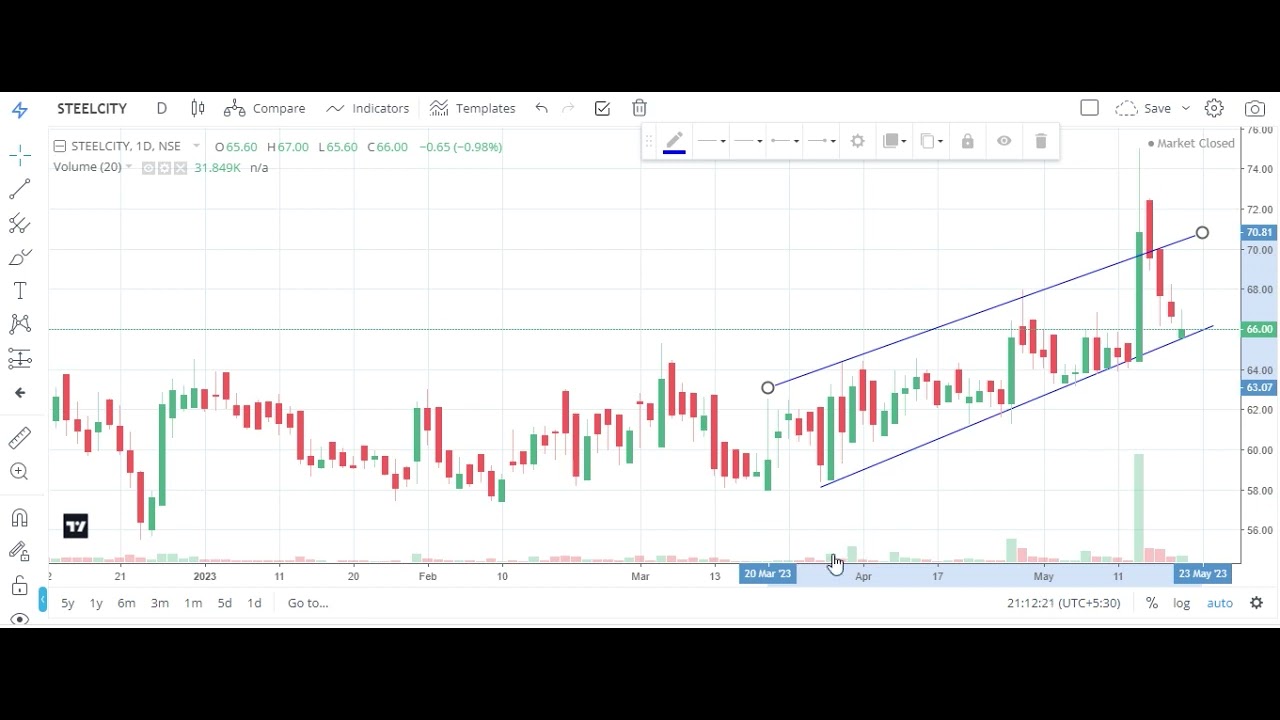Image resolution: width=1280 pixels, height=720 pixels.
Task: Select the zoom in tool
Action: (x=20, y=471)
